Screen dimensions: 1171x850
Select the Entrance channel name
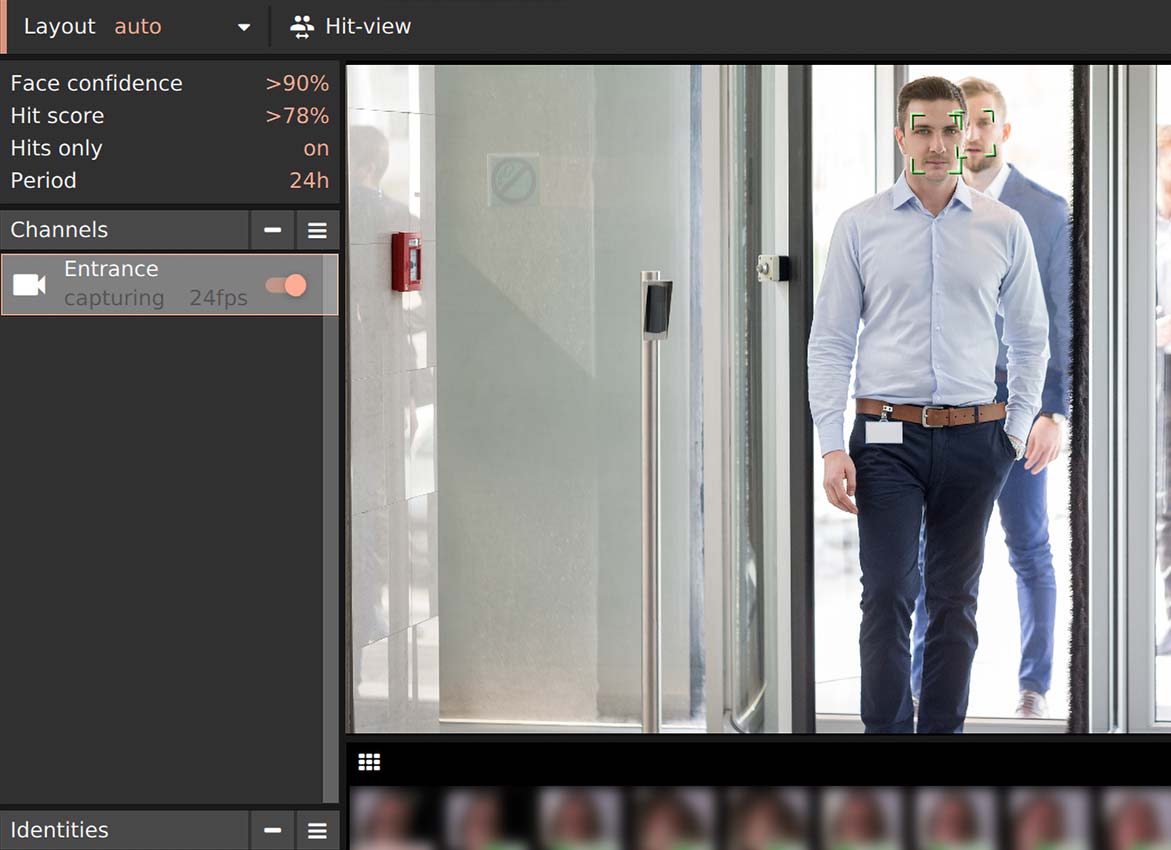tap(111, 269)
